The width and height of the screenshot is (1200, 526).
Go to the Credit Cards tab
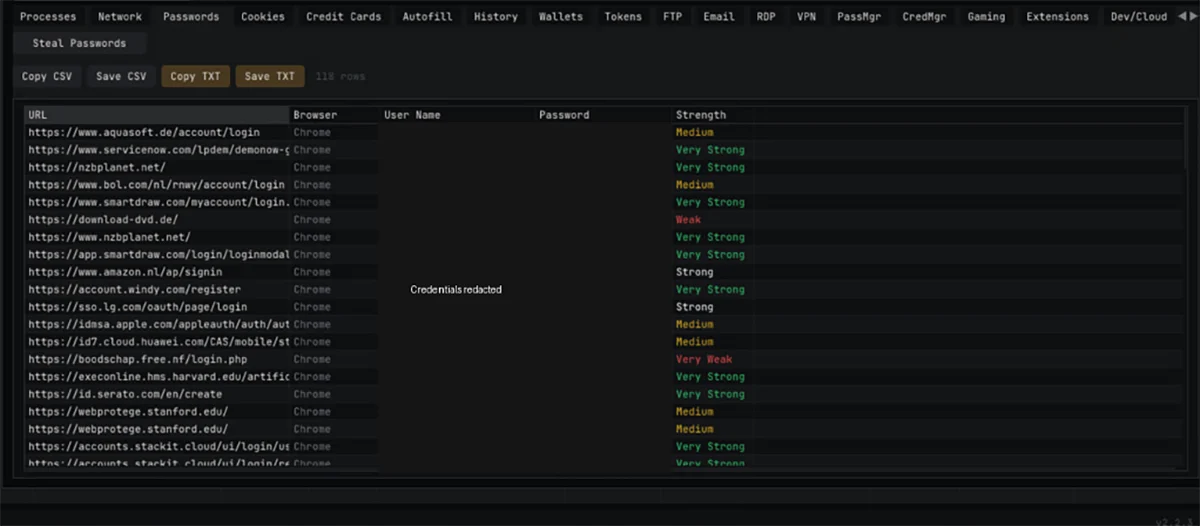344,16
